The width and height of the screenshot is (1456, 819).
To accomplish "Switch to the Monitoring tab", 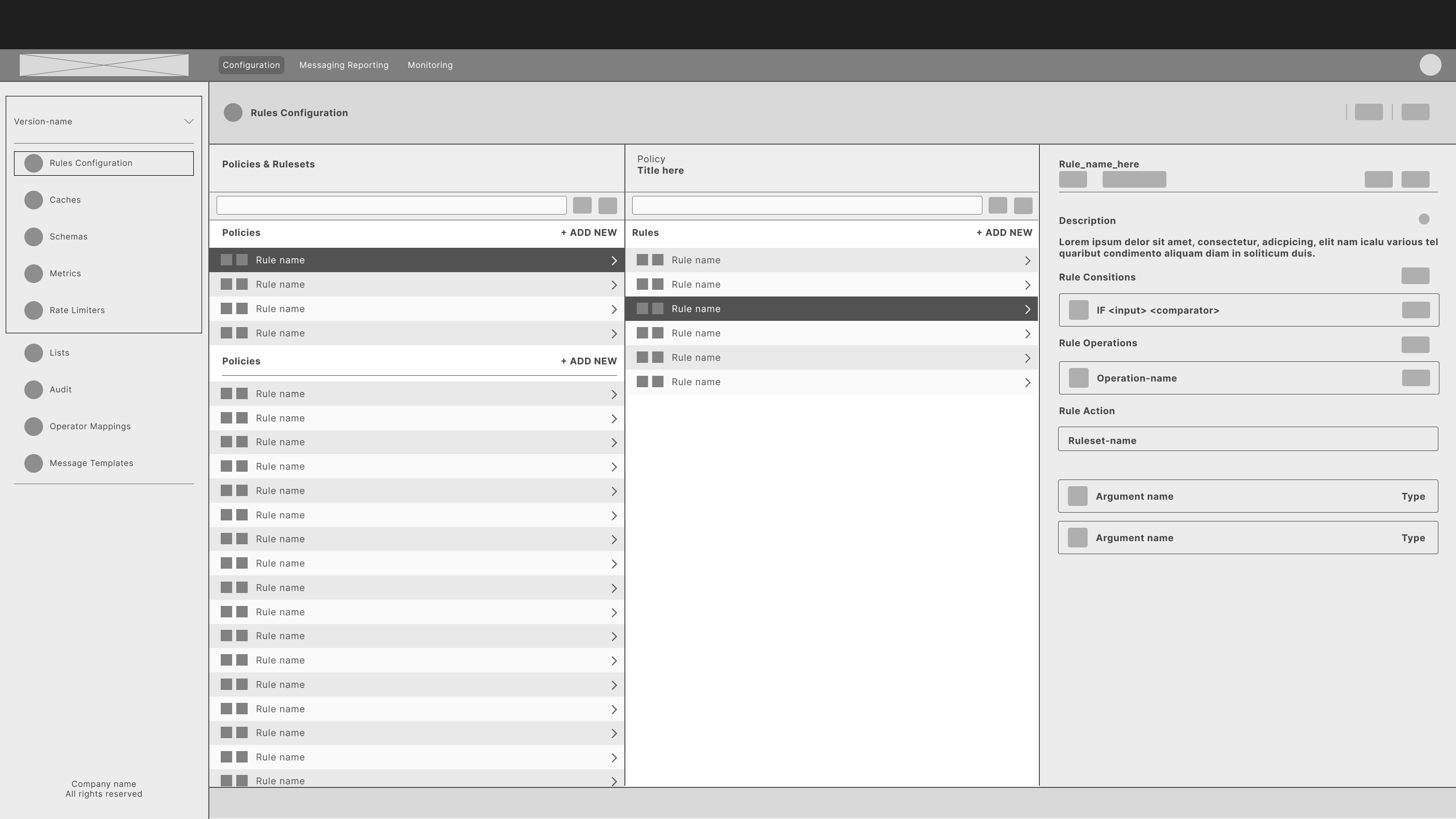I will (430, 64).
